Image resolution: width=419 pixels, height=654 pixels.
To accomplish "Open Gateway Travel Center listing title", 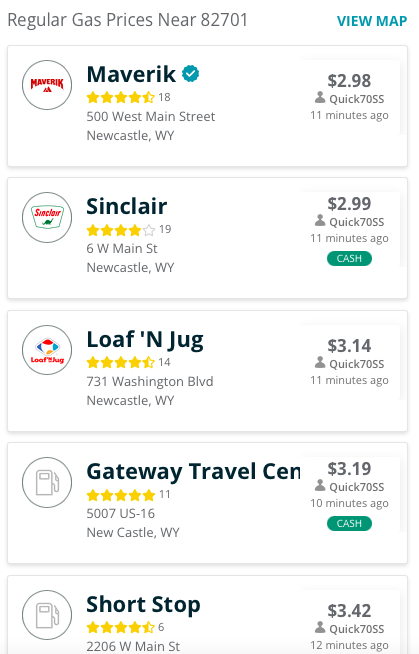I will click(193, 472).
